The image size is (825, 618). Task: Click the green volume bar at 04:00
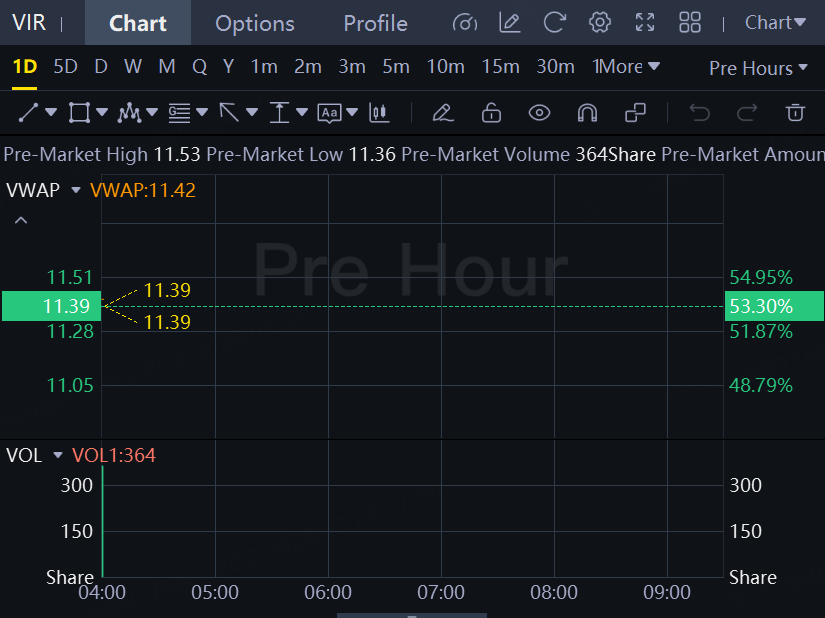[x=103, y=521]
